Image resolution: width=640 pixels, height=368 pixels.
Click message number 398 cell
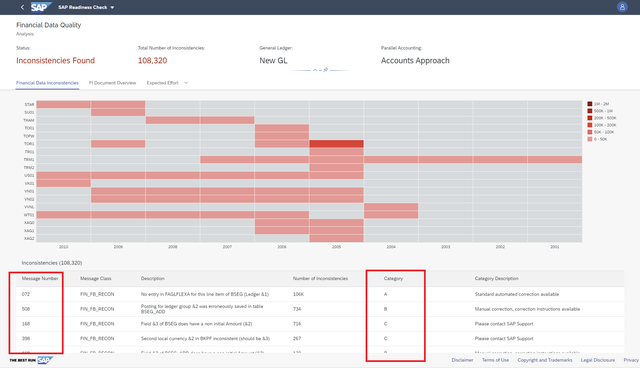pos(26,338)
